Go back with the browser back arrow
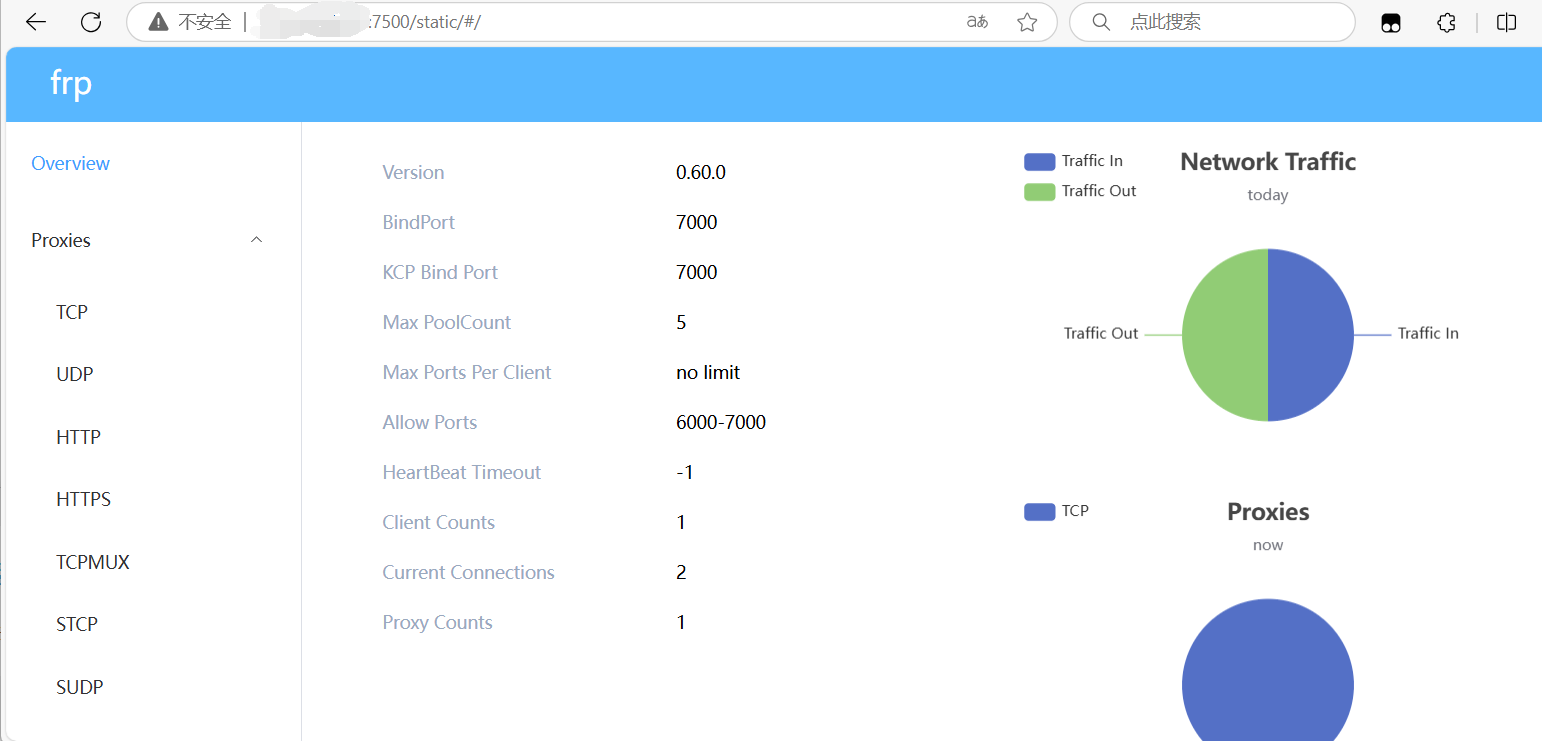Viewport: 1542px width, 741px height. coord(36,22)
